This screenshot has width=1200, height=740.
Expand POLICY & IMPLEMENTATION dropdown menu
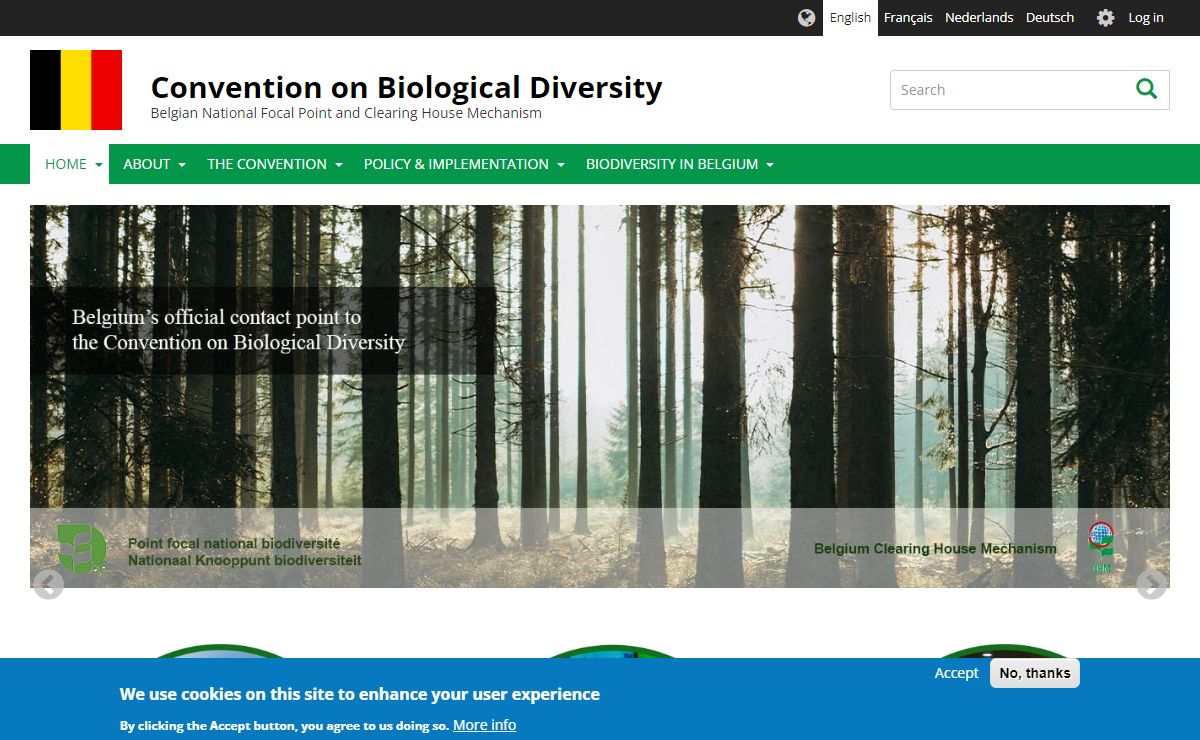pos(464,164)
